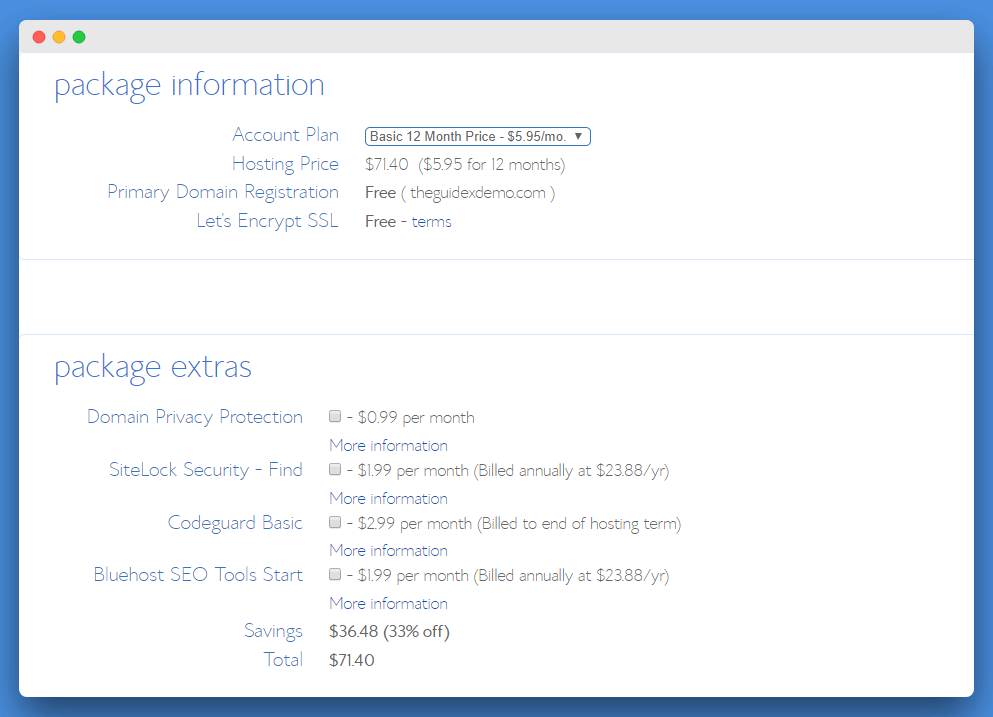Tick the SiteLock Security checkbox
Image resolution: width=993 pixels, height=717 pixels.
(x=335, y=470)
